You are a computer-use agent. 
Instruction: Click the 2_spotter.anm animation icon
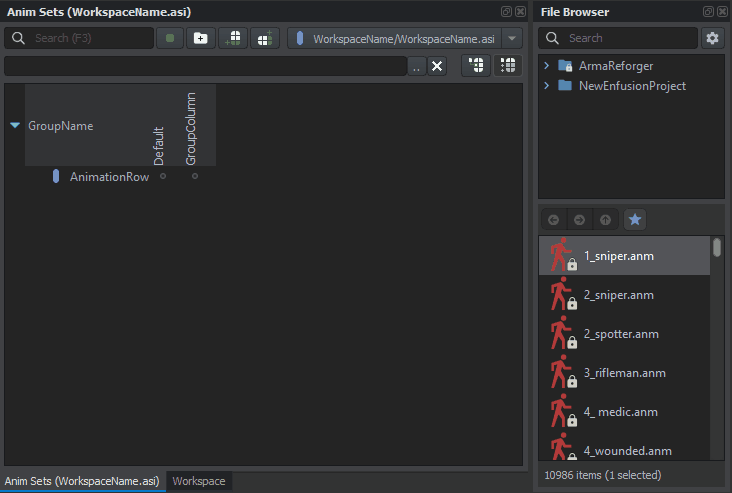563,333
